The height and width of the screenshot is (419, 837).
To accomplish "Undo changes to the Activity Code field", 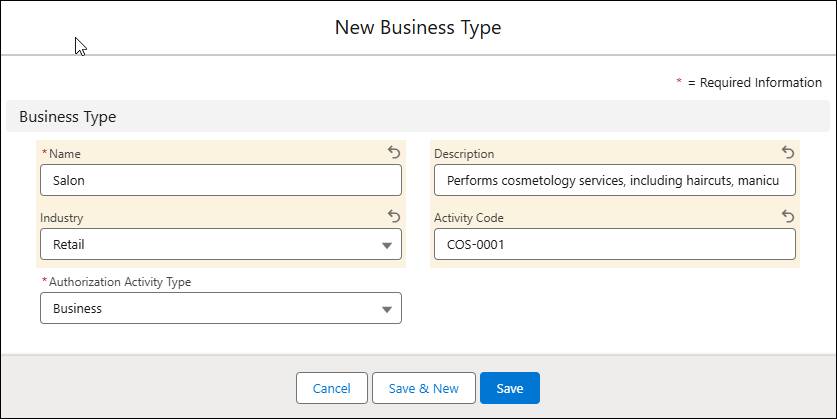I will pyautogui.click(x=787, y=216).
